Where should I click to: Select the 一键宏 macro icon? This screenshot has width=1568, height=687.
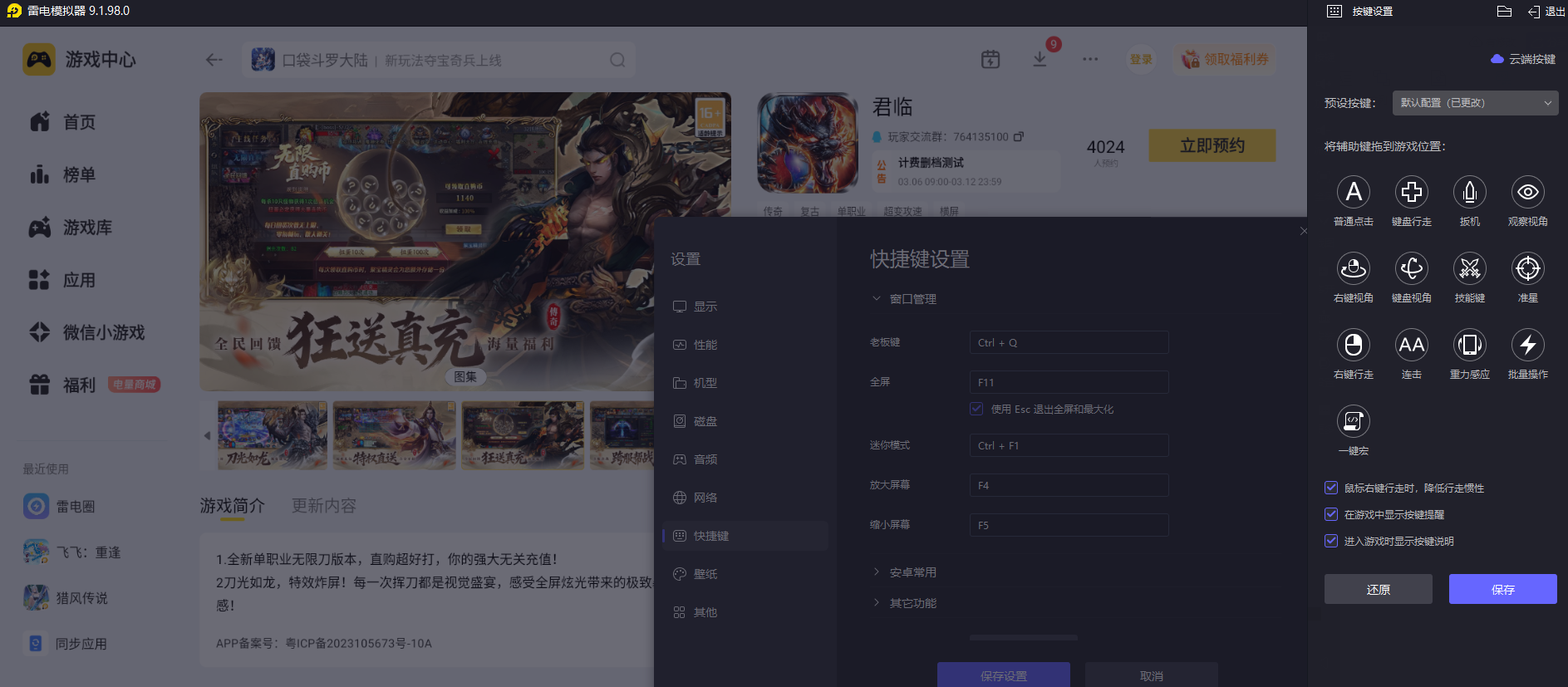click(x=1353, y=421)
